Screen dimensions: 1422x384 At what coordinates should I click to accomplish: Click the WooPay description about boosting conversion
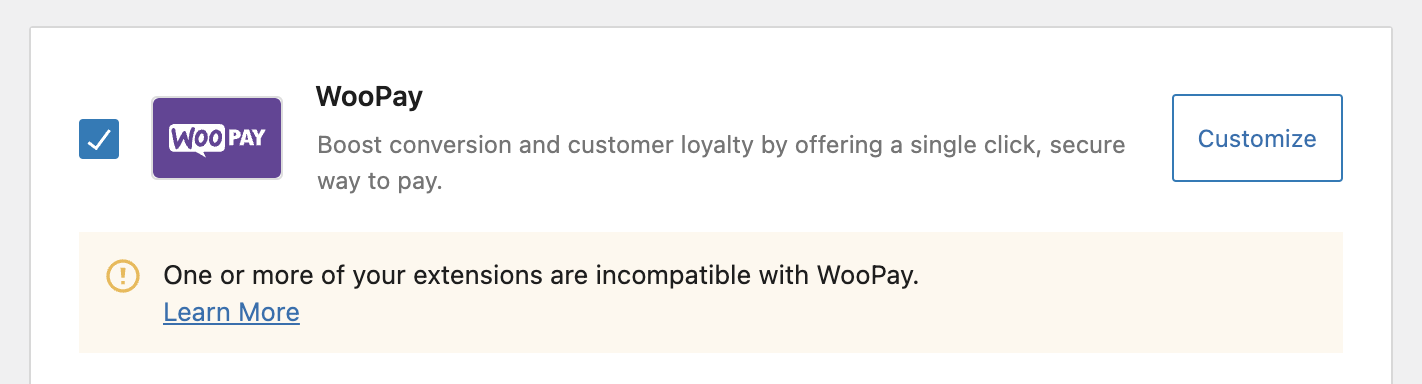[x=721, y=164]
